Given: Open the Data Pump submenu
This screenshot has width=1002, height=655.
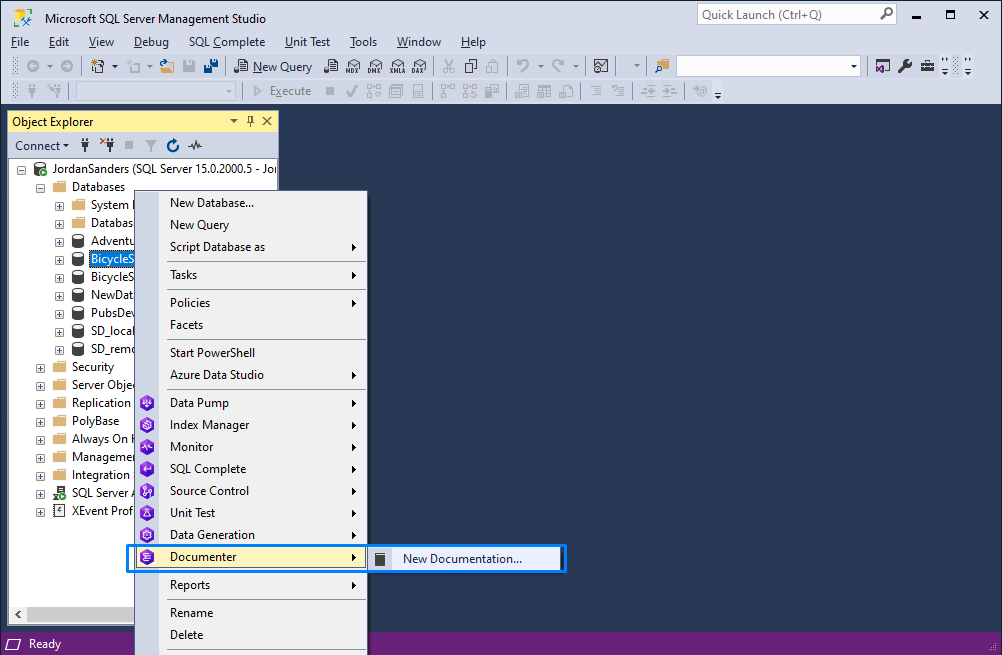Looking at the screenshot, I should point(251,403).
